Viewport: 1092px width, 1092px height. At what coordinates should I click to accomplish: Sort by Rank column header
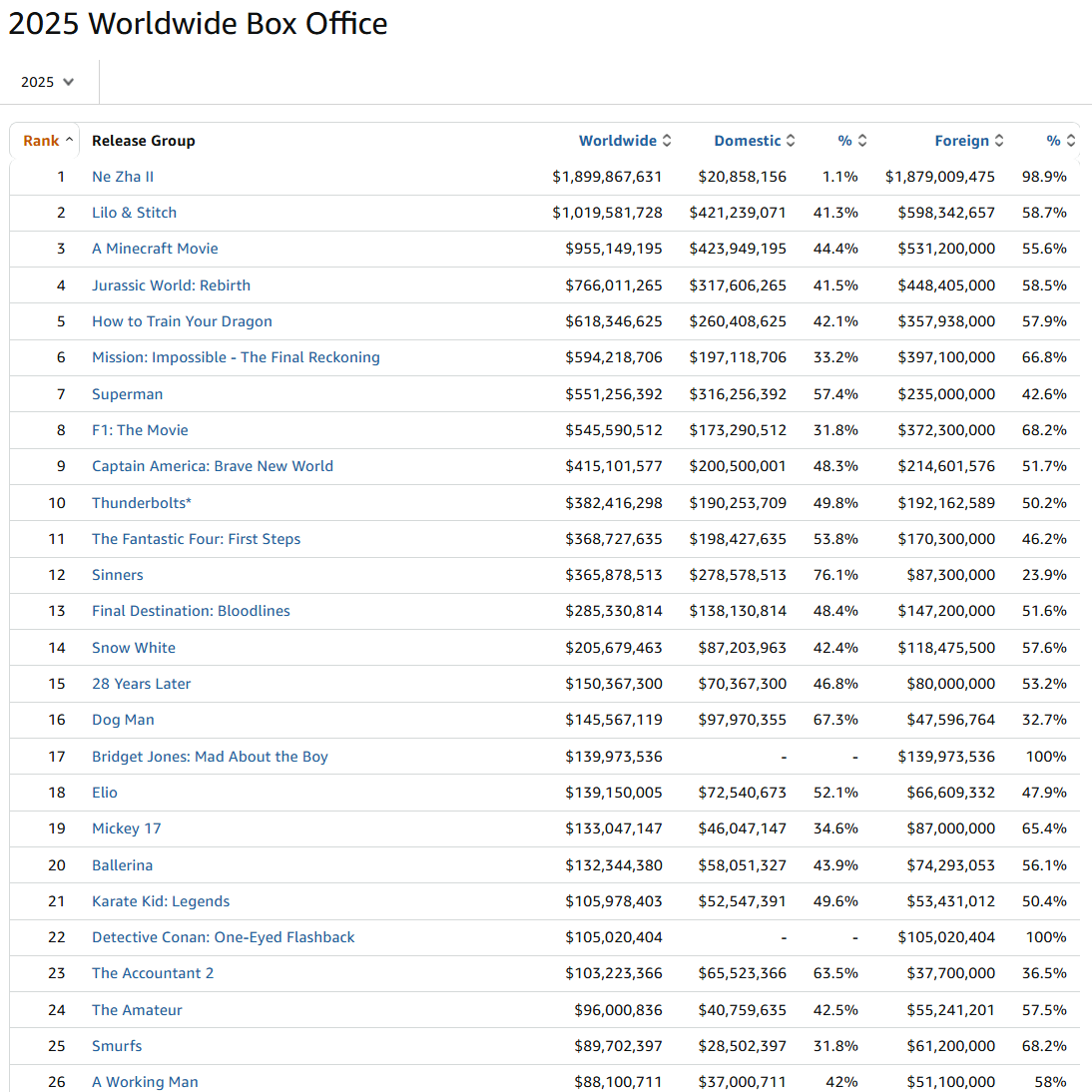(x=47, y=141)
